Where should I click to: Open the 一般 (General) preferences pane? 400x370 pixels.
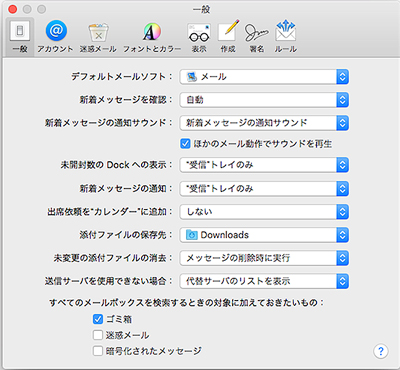(20, 37)
